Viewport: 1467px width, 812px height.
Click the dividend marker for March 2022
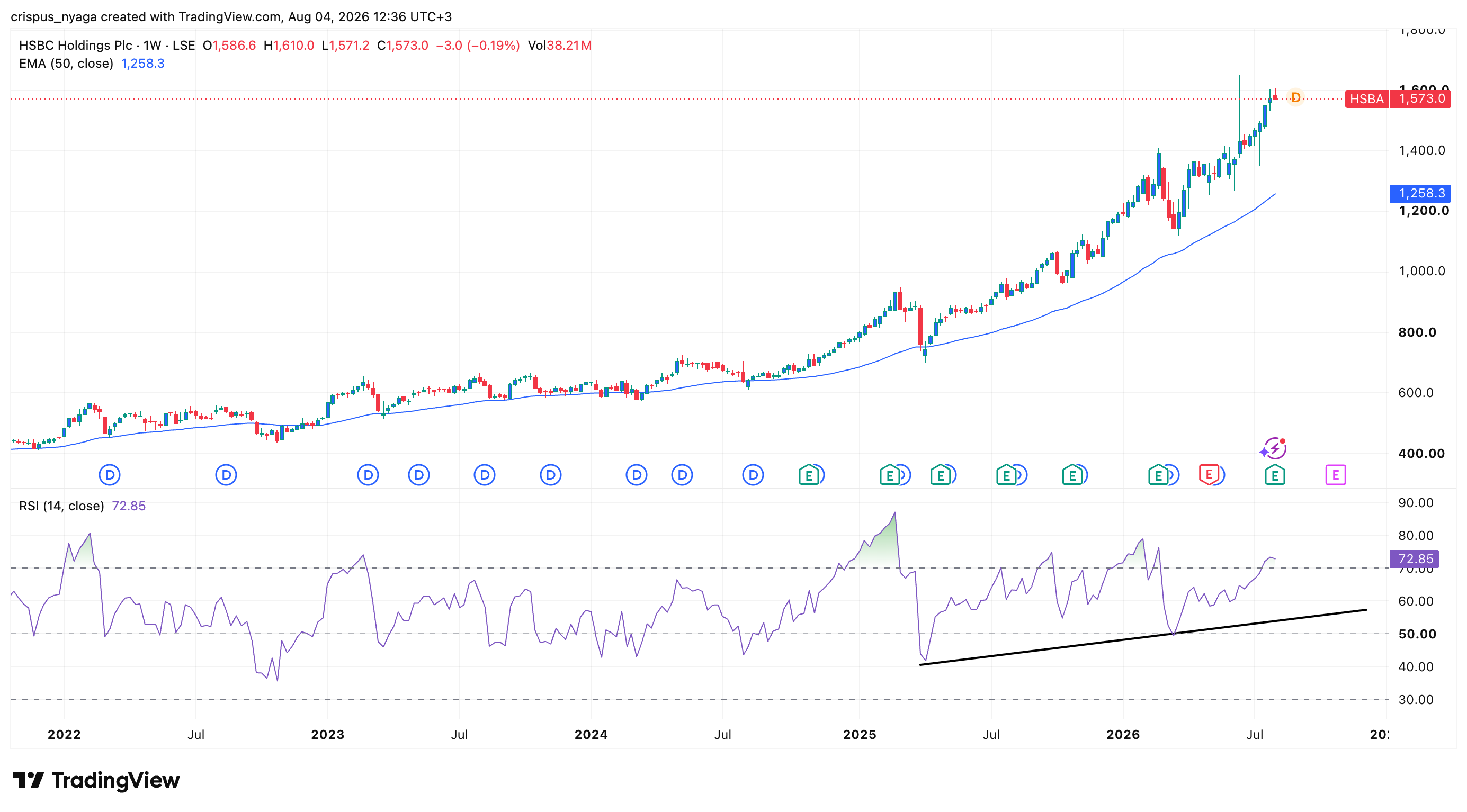point(109,475)
